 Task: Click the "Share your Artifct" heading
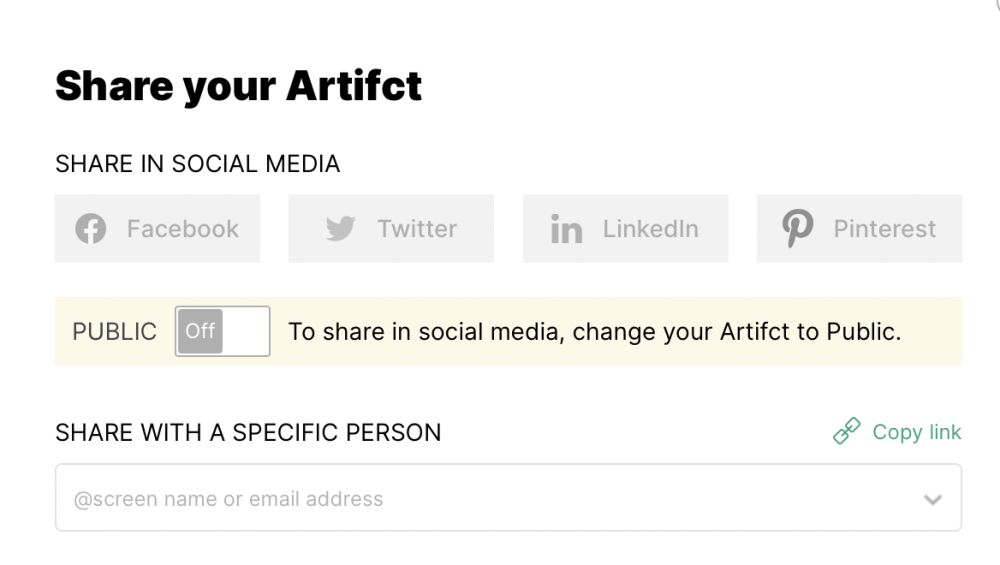click(239, 86)
